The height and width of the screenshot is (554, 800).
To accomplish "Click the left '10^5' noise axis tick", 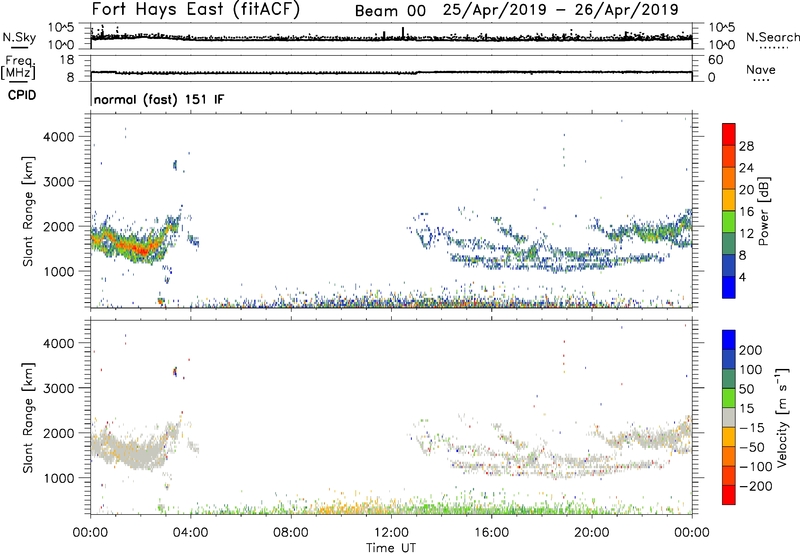I will (61, 28).
